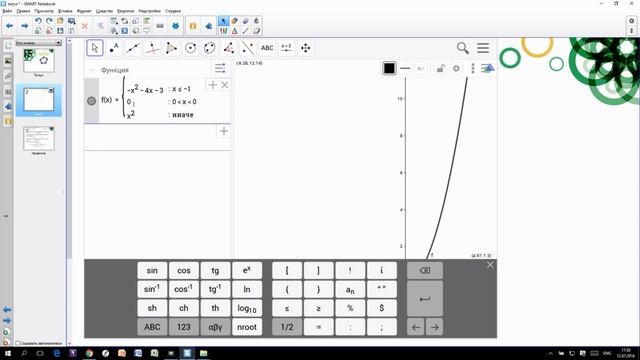Undo the last action in Notebook toolbar

coord(38,21)
